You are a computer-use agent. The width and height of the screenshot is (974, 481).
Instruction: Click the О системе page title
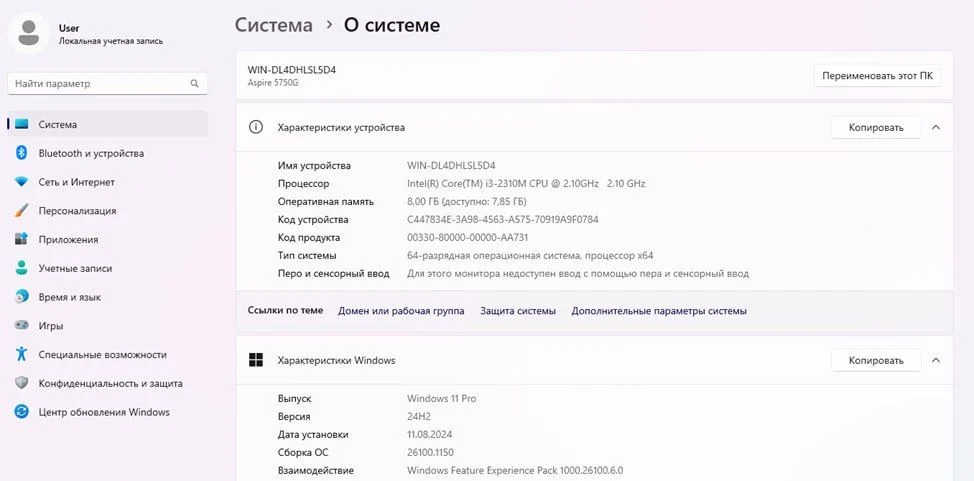click(x=392, y=25)
